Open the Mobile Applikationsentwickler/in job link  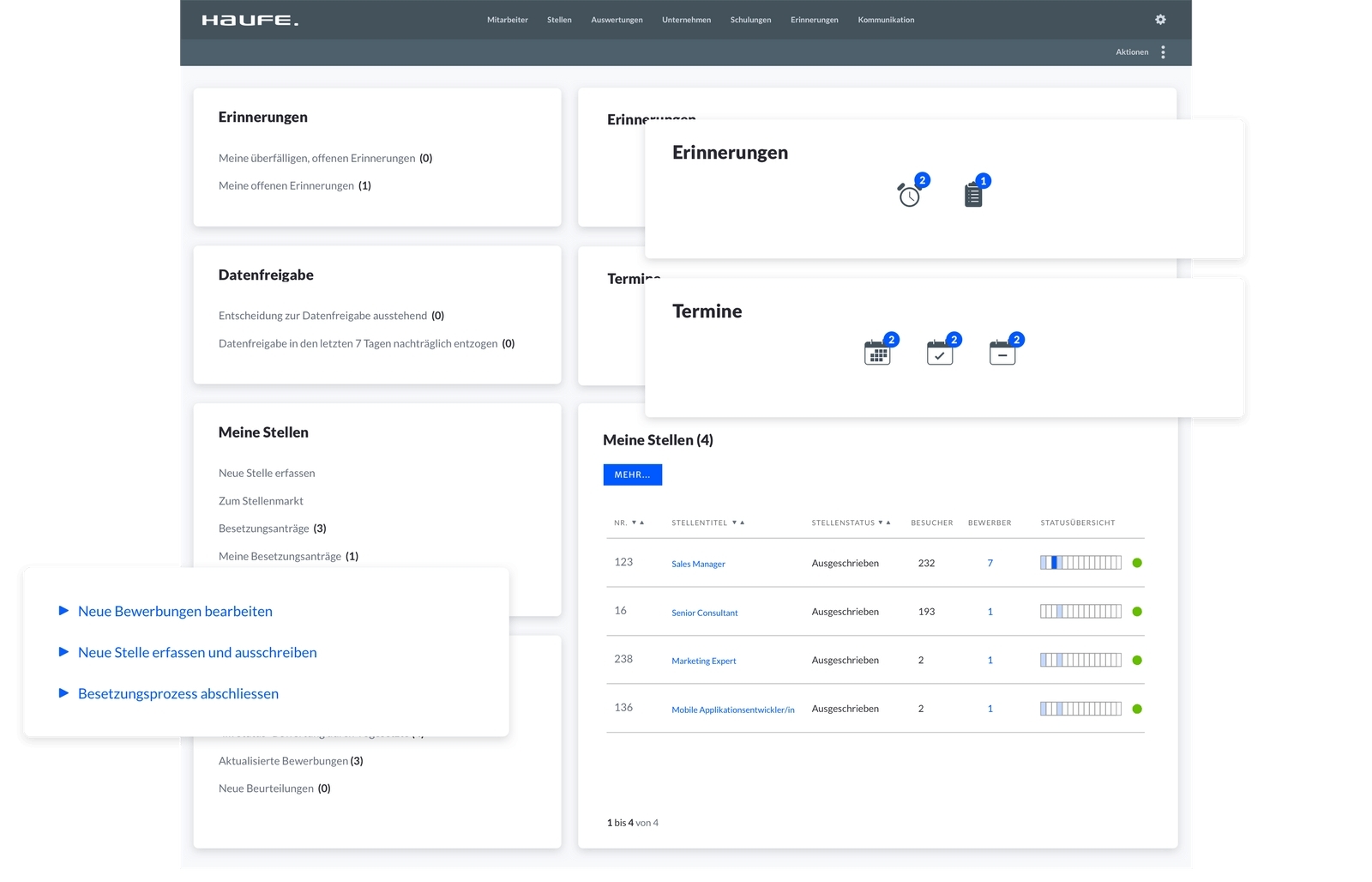[733, 710]
